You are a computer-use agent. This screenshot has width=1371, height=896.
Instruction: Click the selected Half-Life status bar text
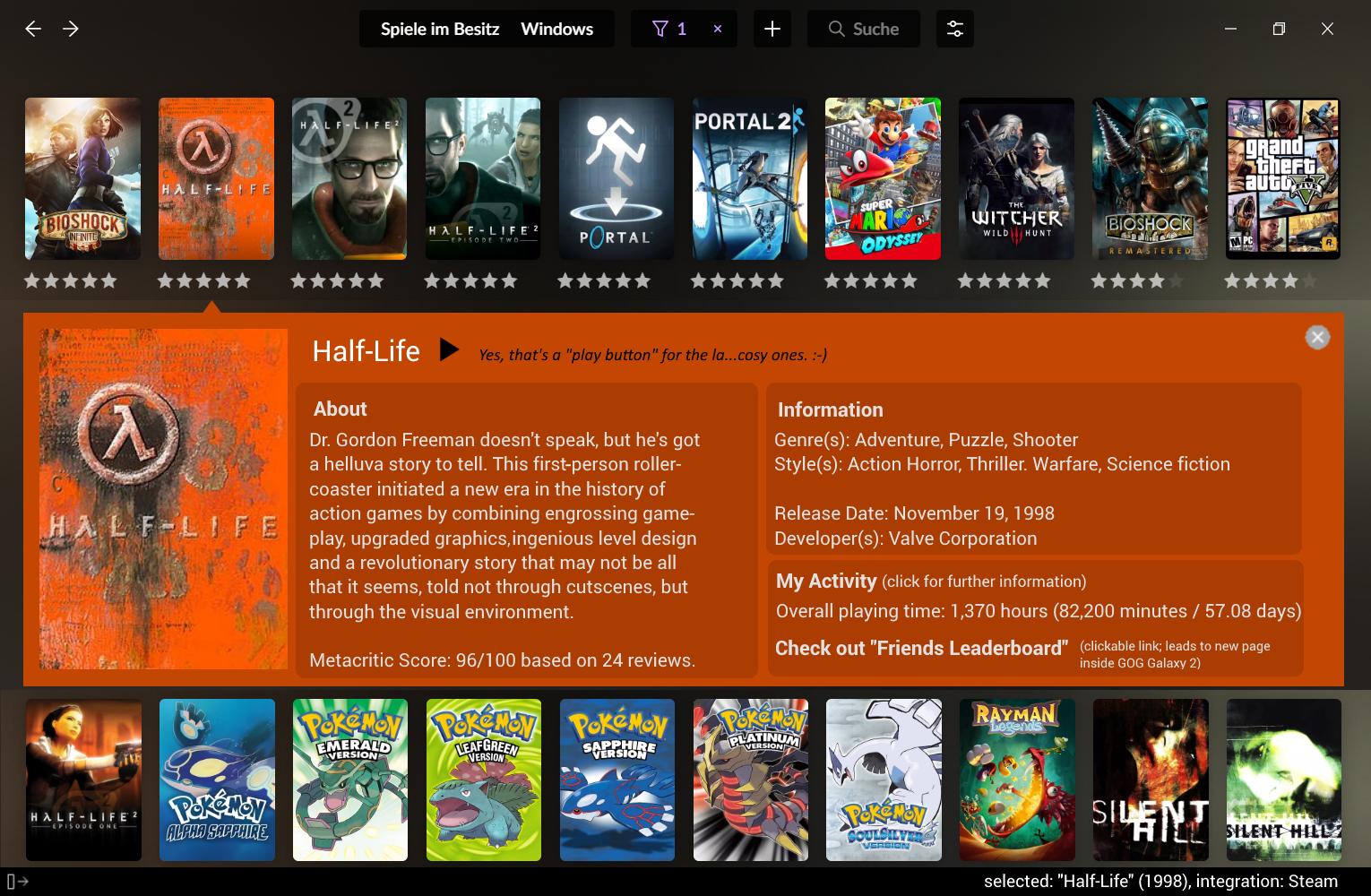pos(1160,882)
